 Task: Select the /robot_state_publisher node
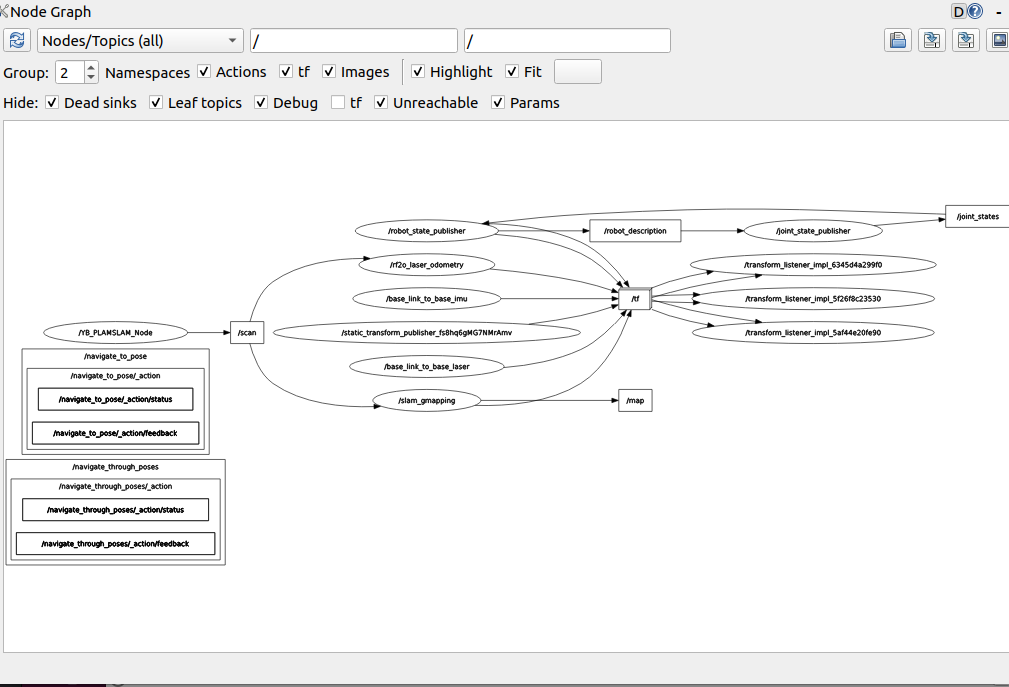tap(427, 231)
